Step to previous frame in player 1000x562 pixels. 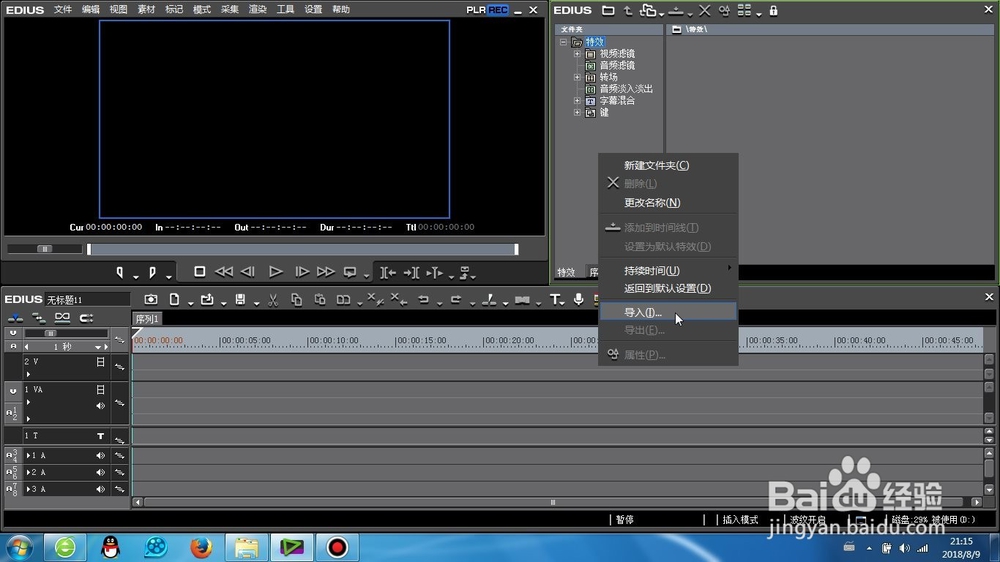[248, 272]
